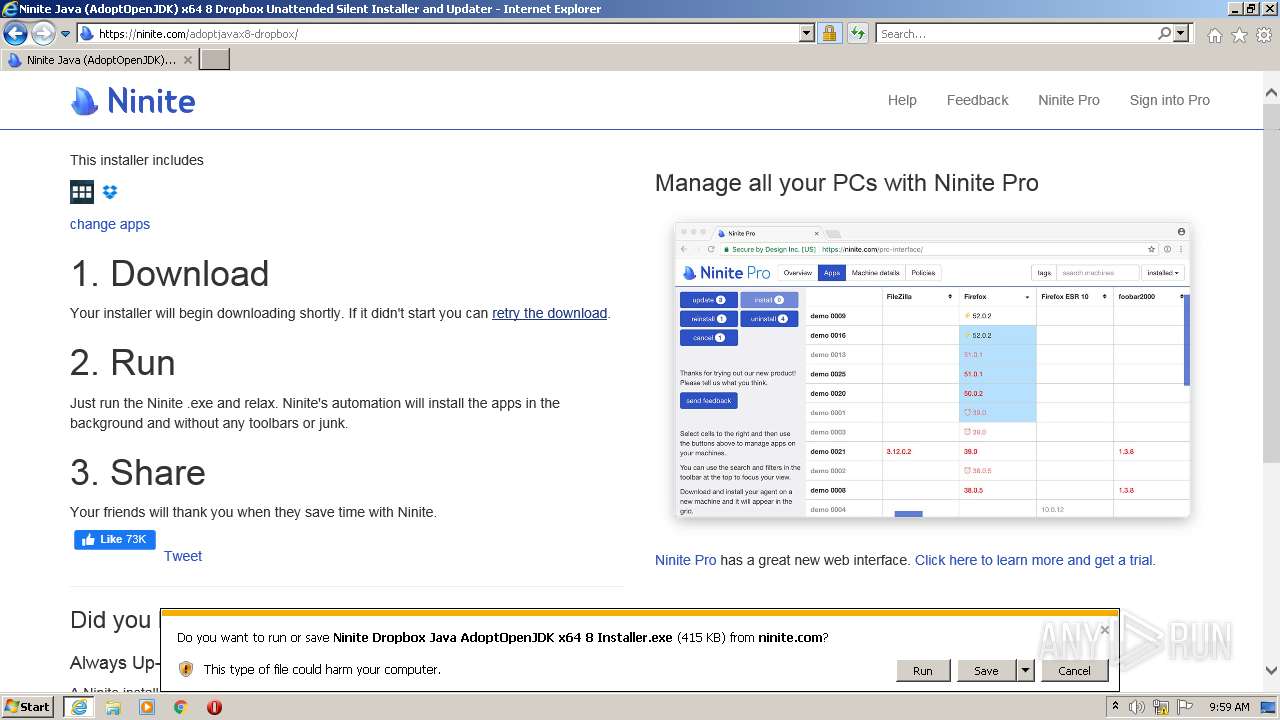Click the page scrollbar up arrow

tap(1271, 92)
